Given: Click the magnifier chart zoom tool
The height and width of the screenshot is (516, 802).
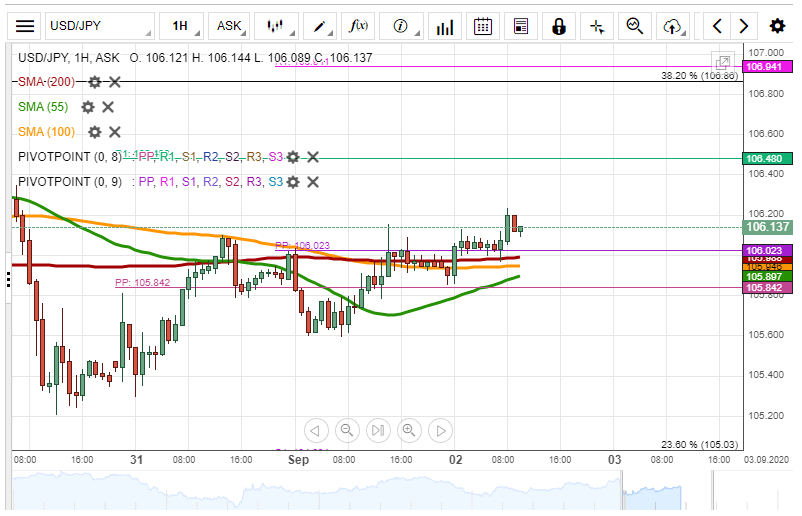Looking at the screenshot, I should pyautogui.click(x=635, y=26).
